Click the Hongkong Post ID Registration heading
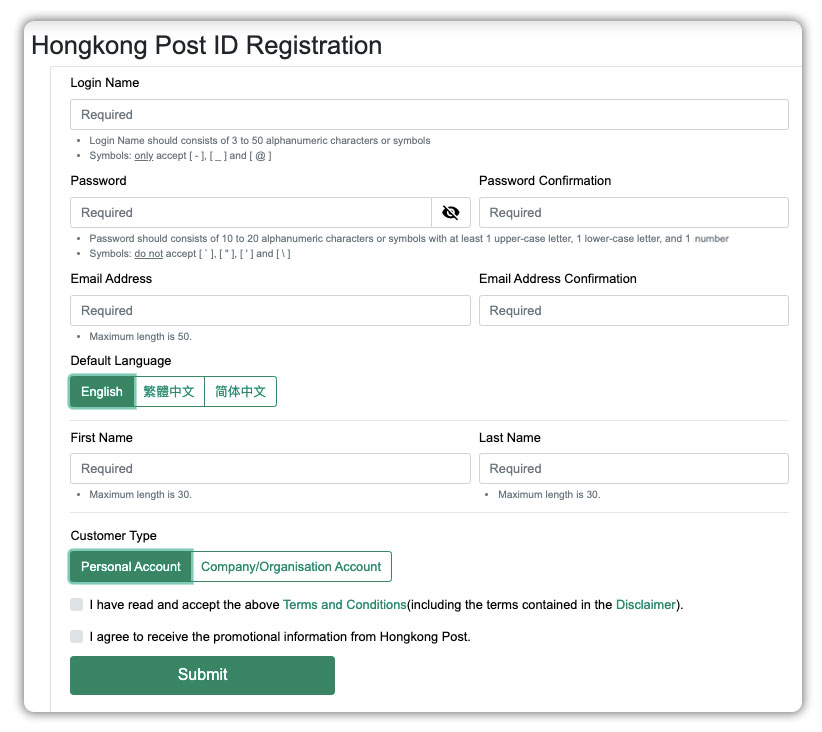 (x=207, y=46)
